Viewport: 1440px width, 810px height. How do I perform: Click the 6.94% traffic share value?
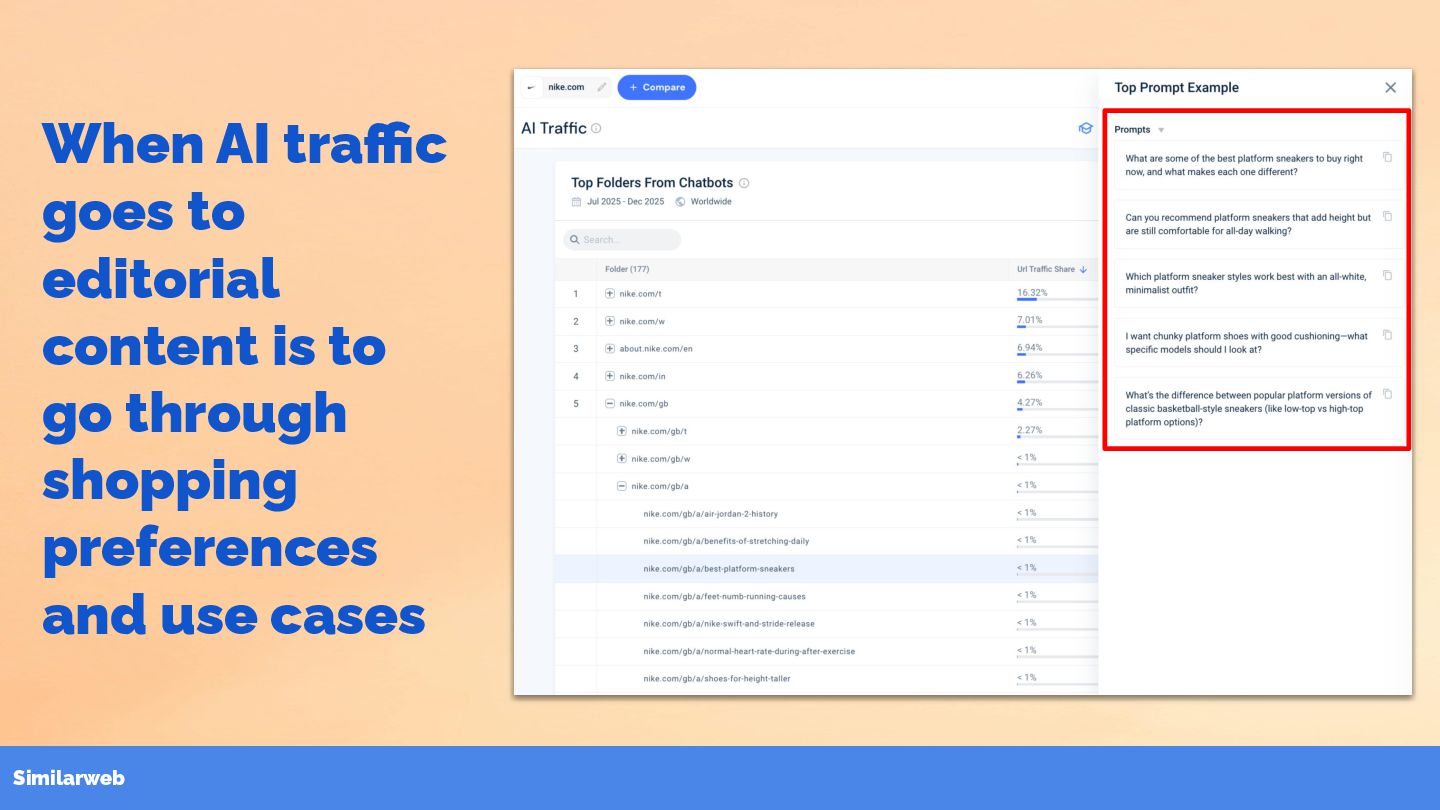pyautogui.click(x=1030, y=348)
